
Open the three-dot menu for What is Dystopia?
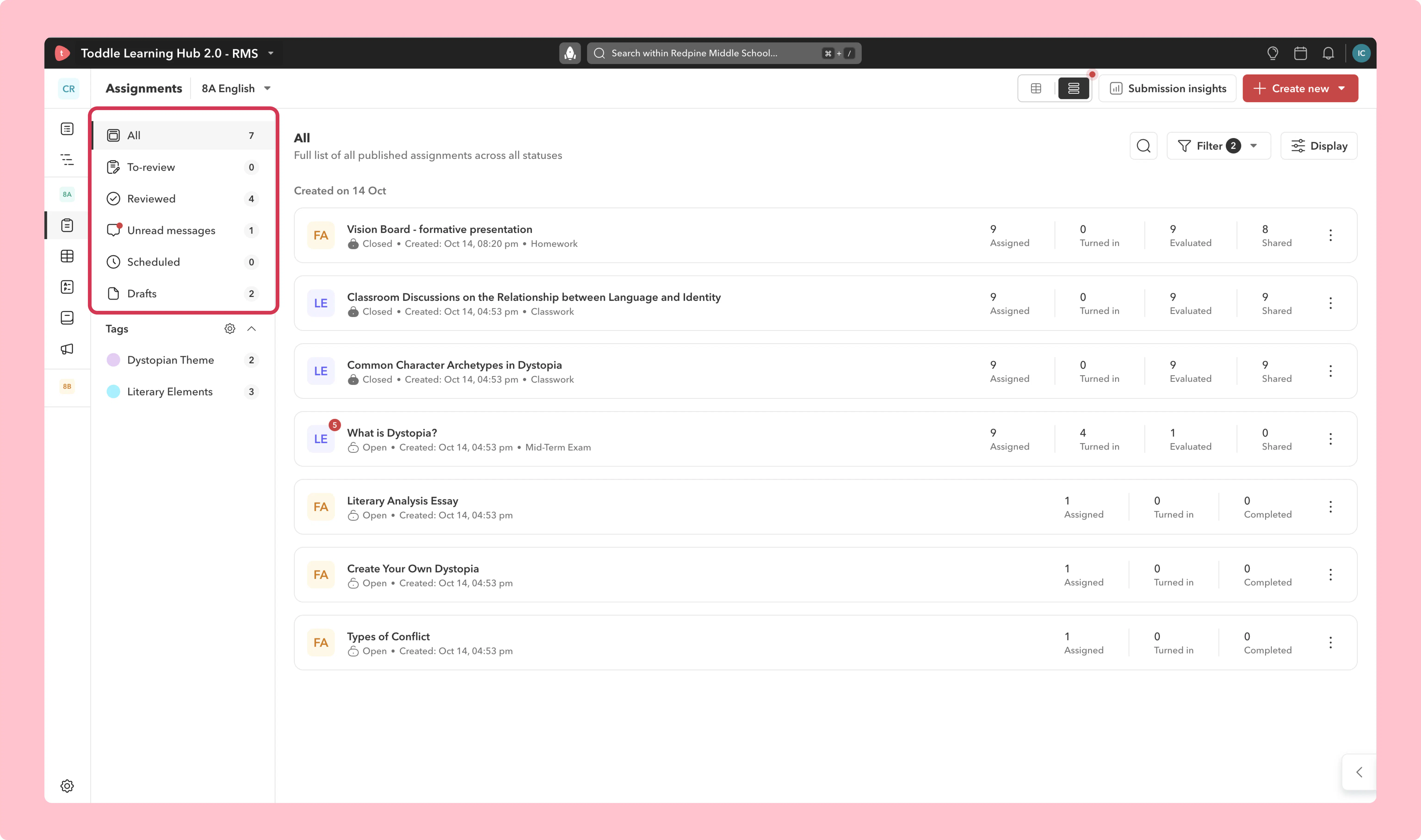pyautogui.click(x=1331, y=439)
